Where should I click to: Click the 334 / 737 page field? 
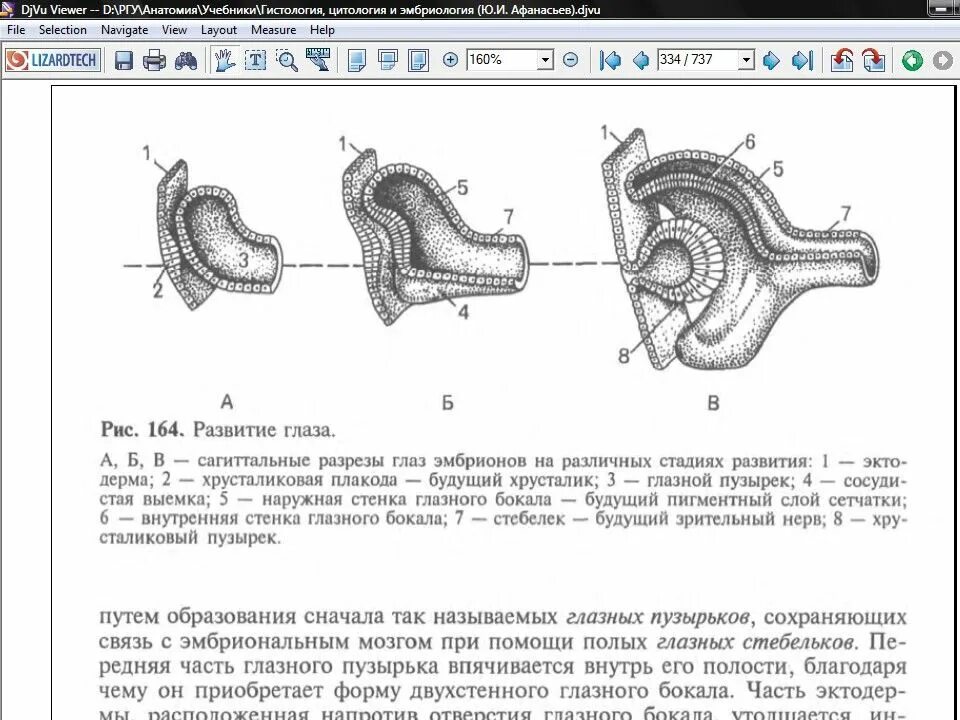698,59
